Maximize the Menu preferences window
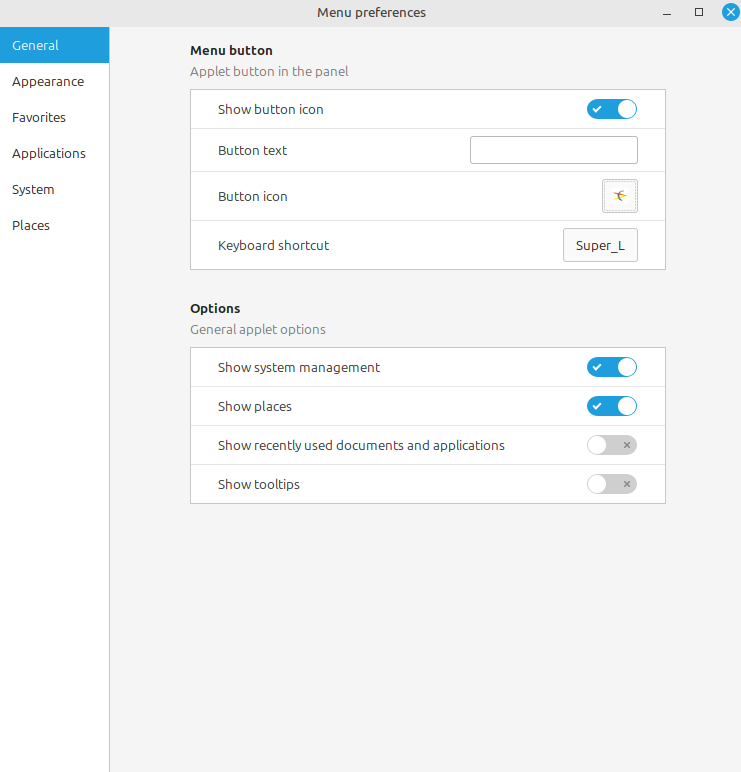Image resolution: width=741 pixels, height=772 pixels. click(x=699, y=12)
